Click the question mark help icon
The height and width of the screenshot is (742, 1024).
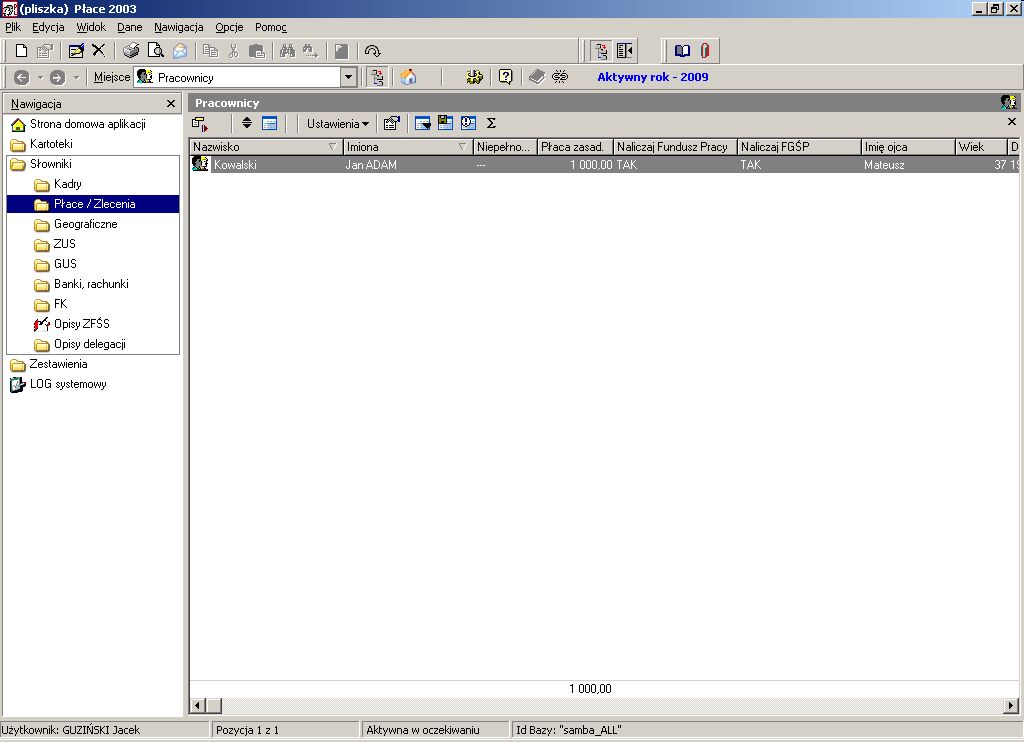505,77
